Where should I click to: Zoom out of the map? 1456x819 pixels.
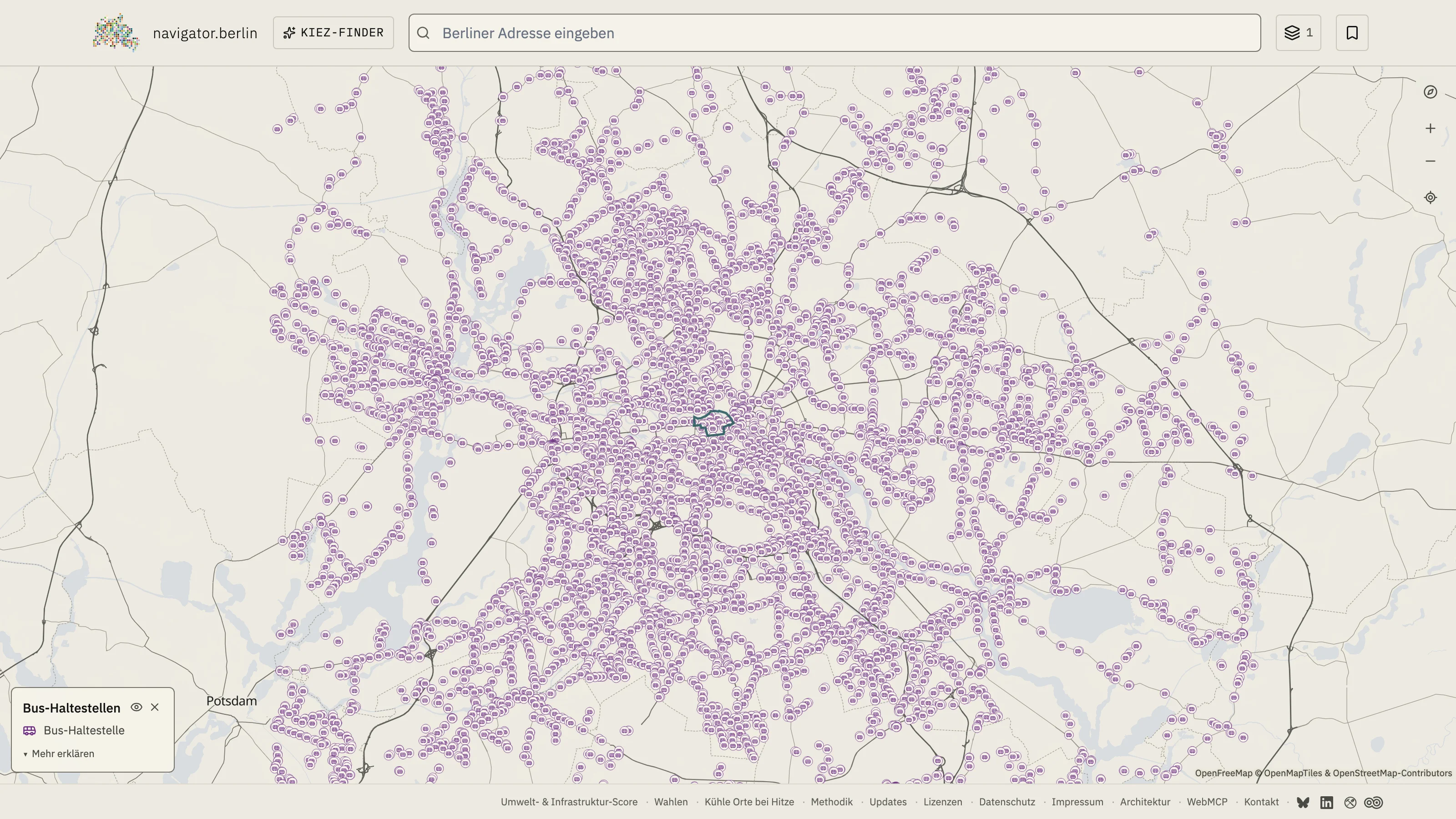pyautogui.click(x=1430, y=161)
